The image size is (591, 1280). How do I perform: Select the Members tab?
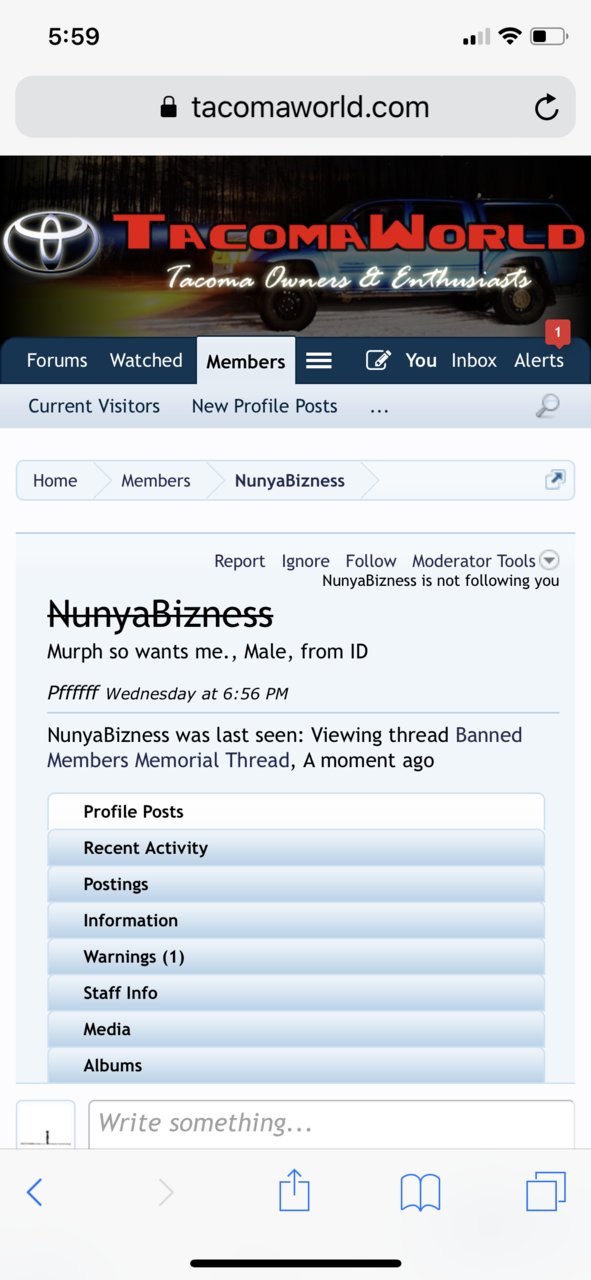pos(246,361)
